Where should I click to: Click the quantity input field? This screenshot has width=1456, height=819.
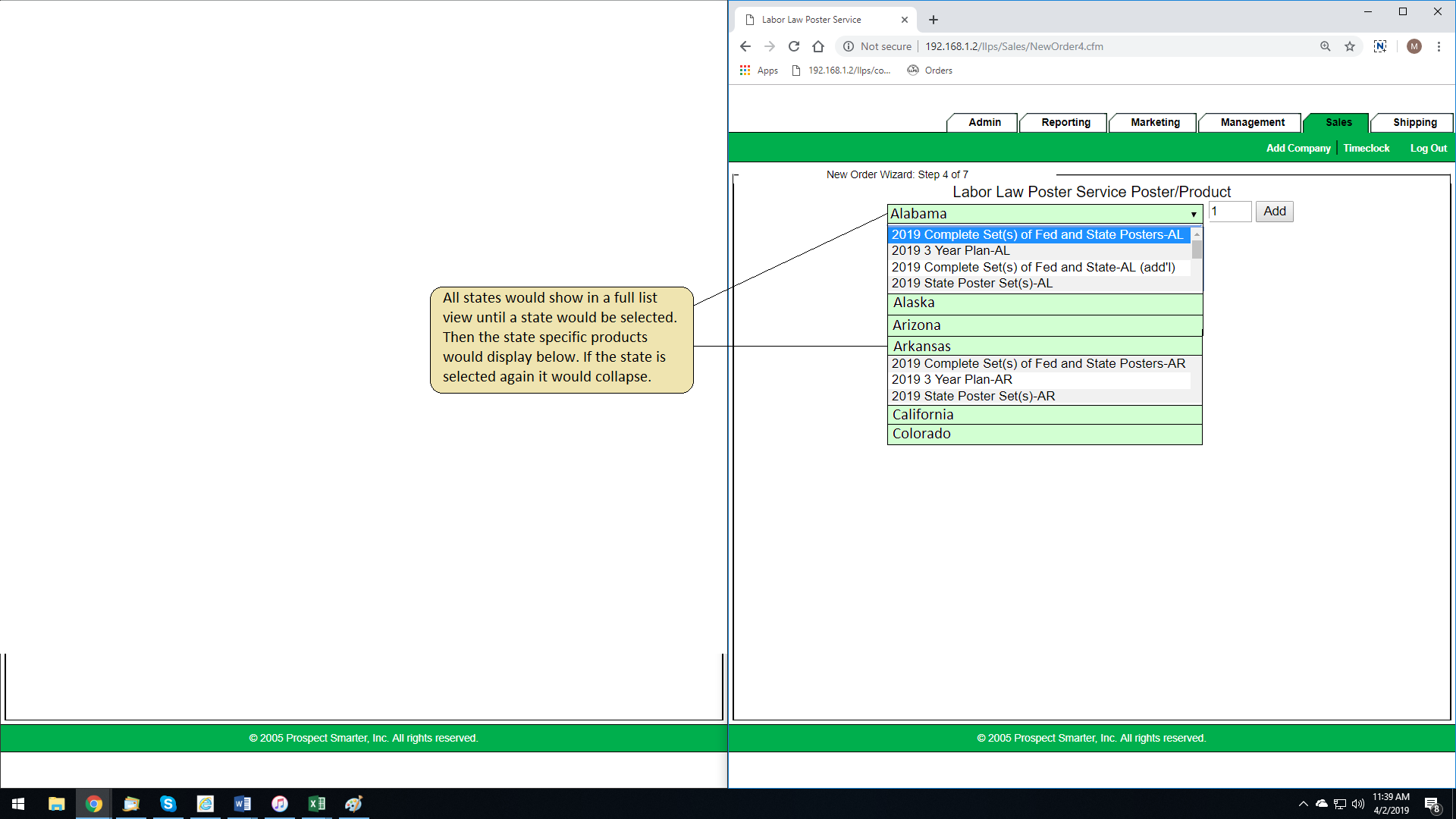point(1229,212)
